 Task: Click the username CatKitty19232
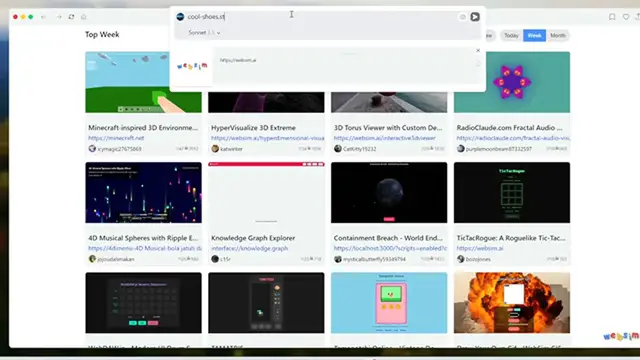(360, 149)
